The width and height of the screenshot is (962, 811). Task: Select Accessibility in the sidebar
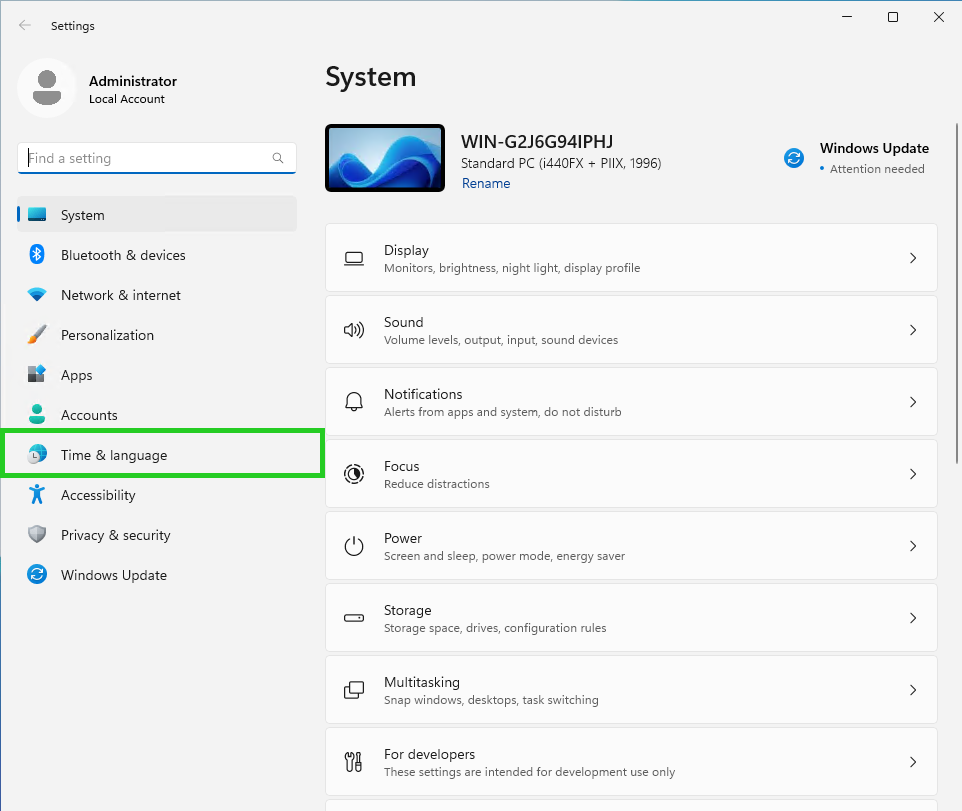click(98, 495)
